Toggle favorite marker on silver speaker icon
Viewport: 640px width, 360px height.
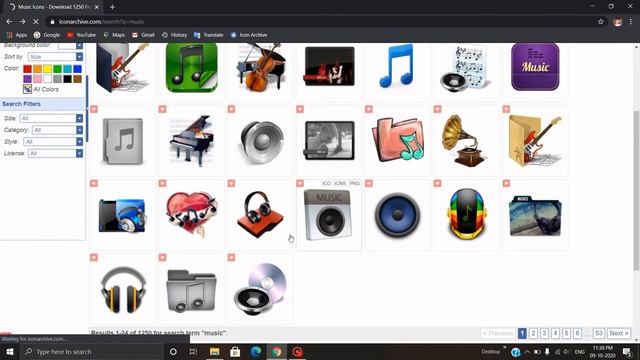click(x=231, y=109)
